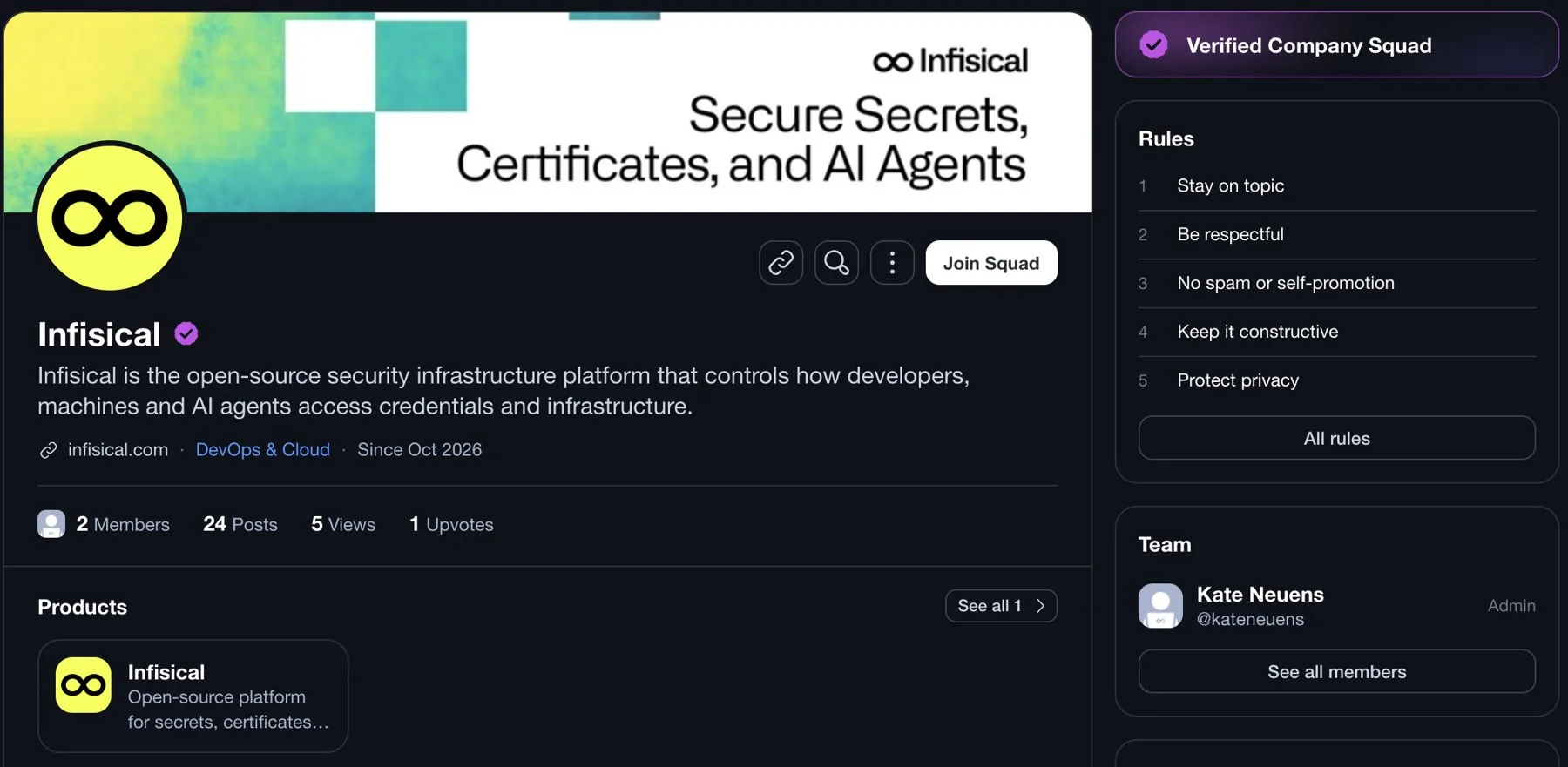This screenshot has height=767, width=1568.
Task: Open the squad search icon
Action: tap(836, 262)
